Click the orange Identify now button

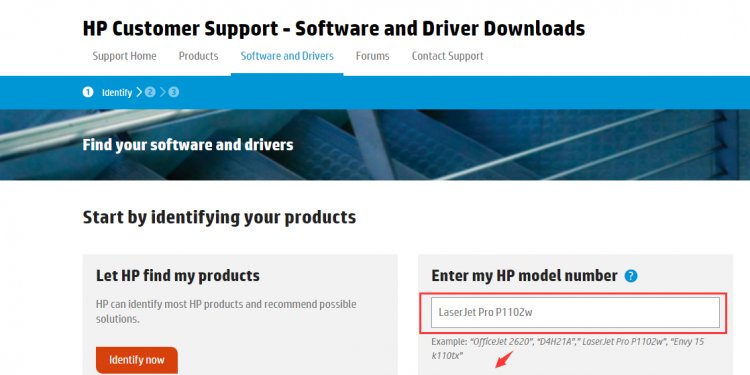point(137,360)
